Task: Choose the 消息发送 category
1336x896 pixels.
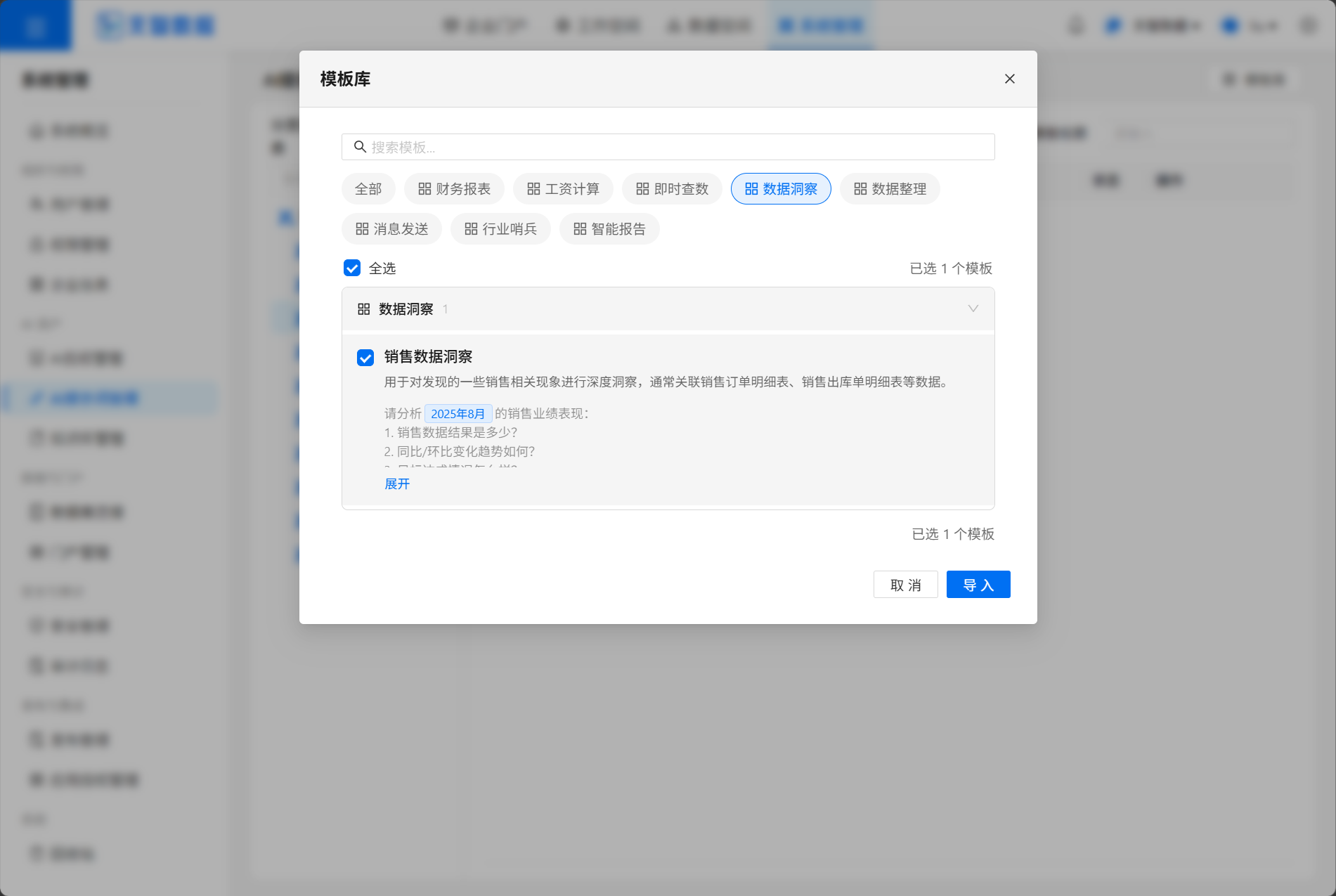Action: tap(391, 229)
